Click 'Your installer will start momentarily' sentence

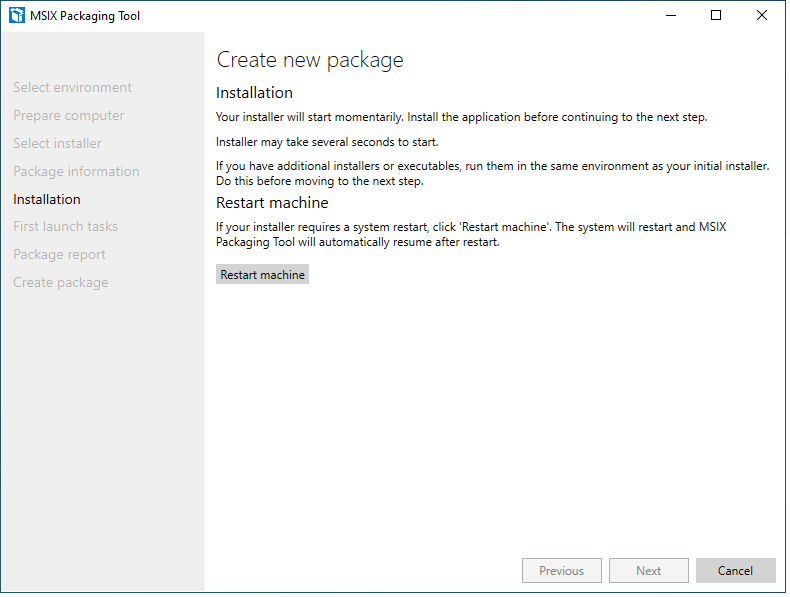click(463, 117)
